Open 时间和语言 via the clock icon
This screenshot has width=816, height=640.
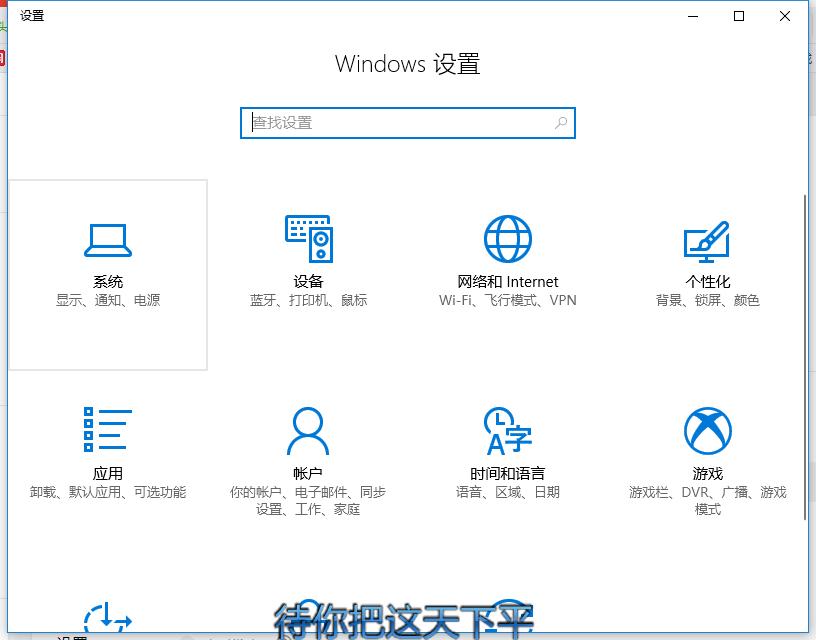pos(507,430)
